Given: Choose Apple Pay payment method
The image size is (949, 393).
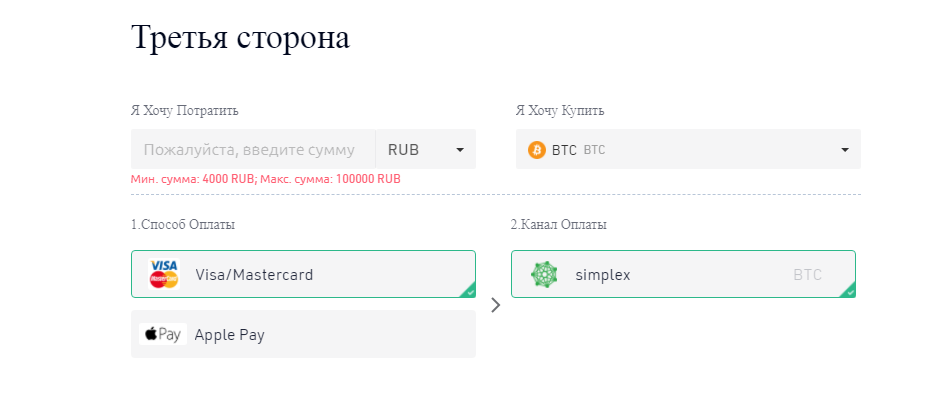Looking at the screenshot, I should coord(303,334).
